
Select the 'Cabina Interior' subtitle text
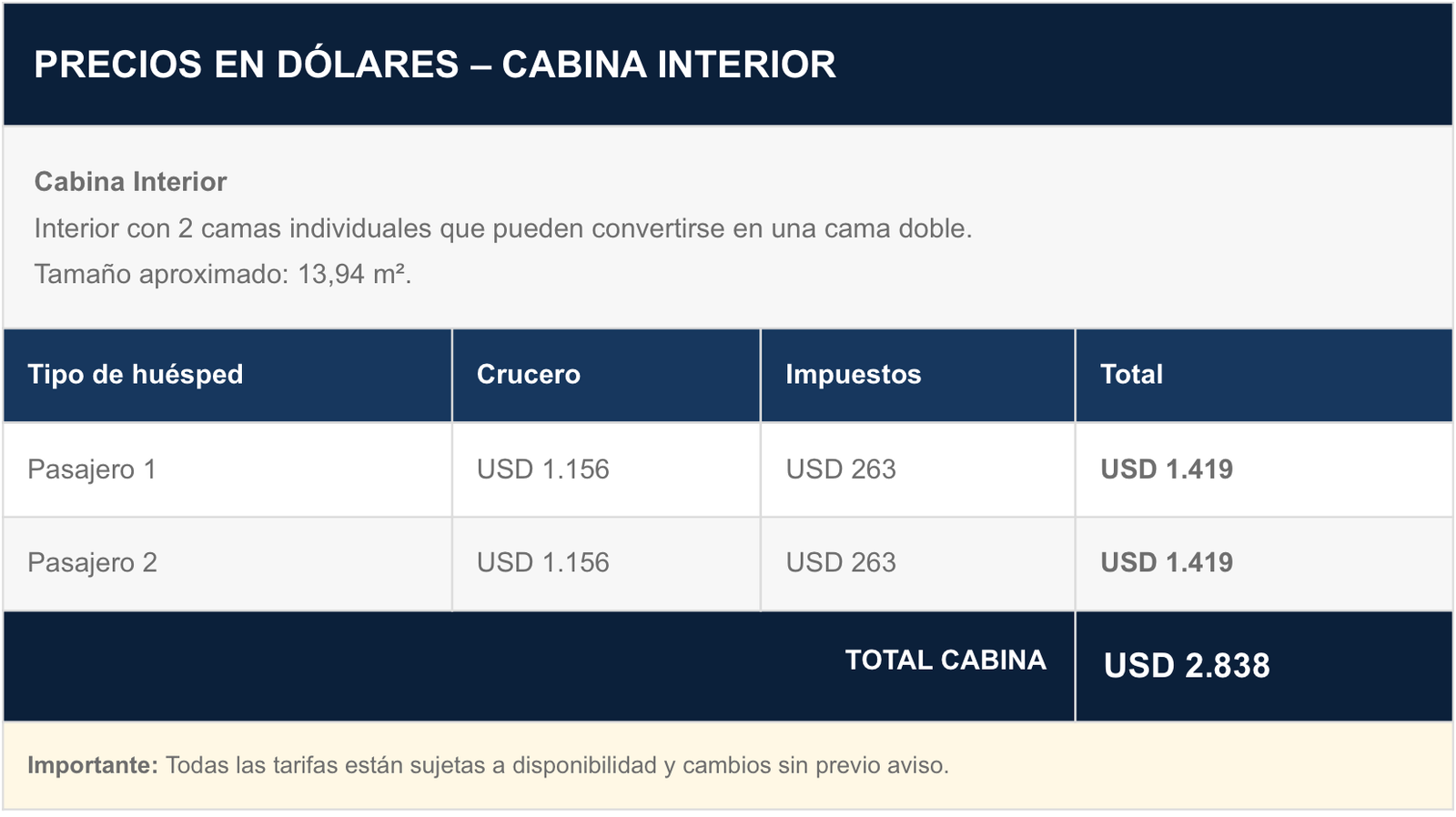click(130, 182)
